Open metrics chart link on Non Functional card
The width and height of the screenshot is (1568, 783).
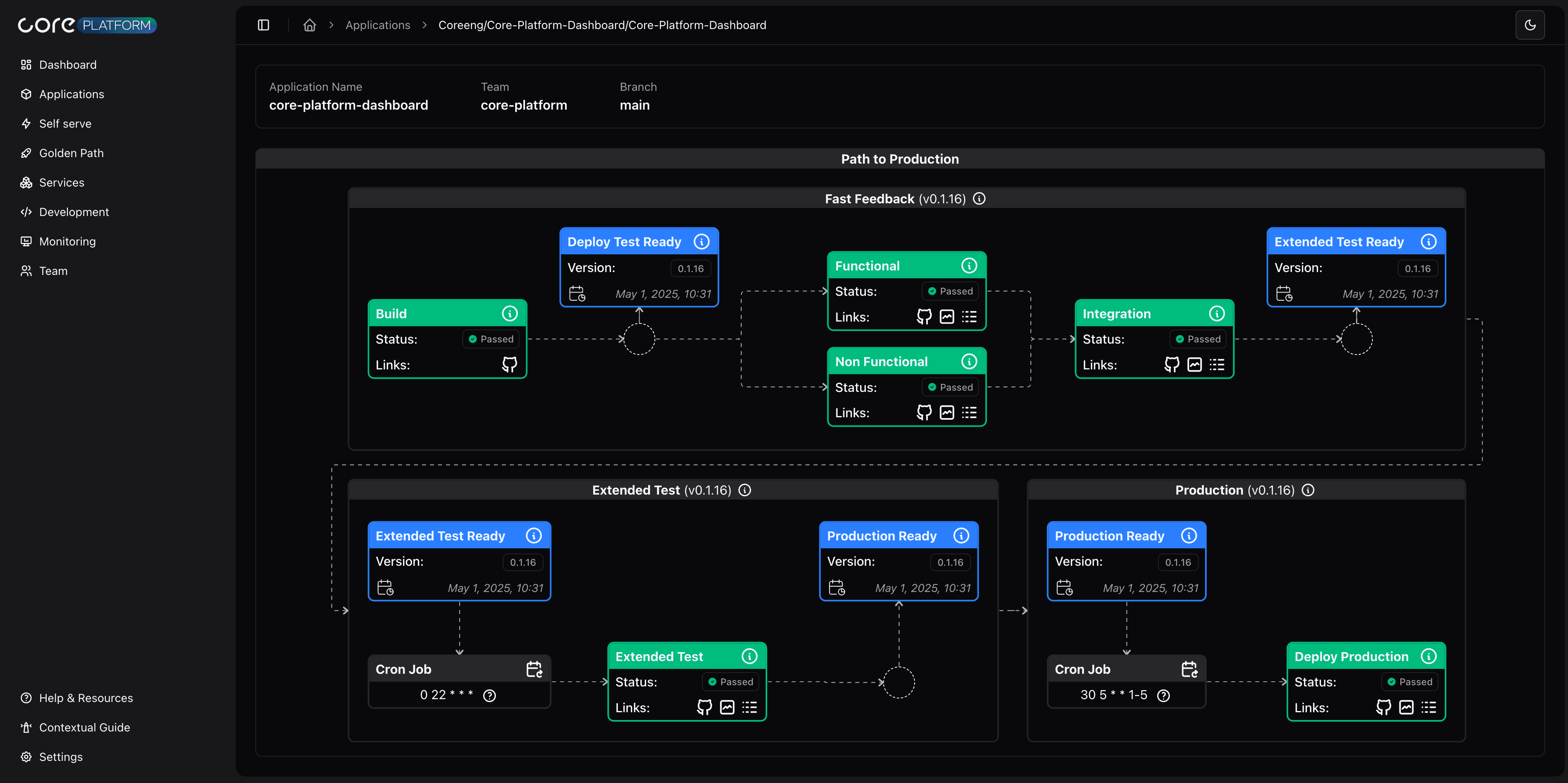click(x=946, y=412)
